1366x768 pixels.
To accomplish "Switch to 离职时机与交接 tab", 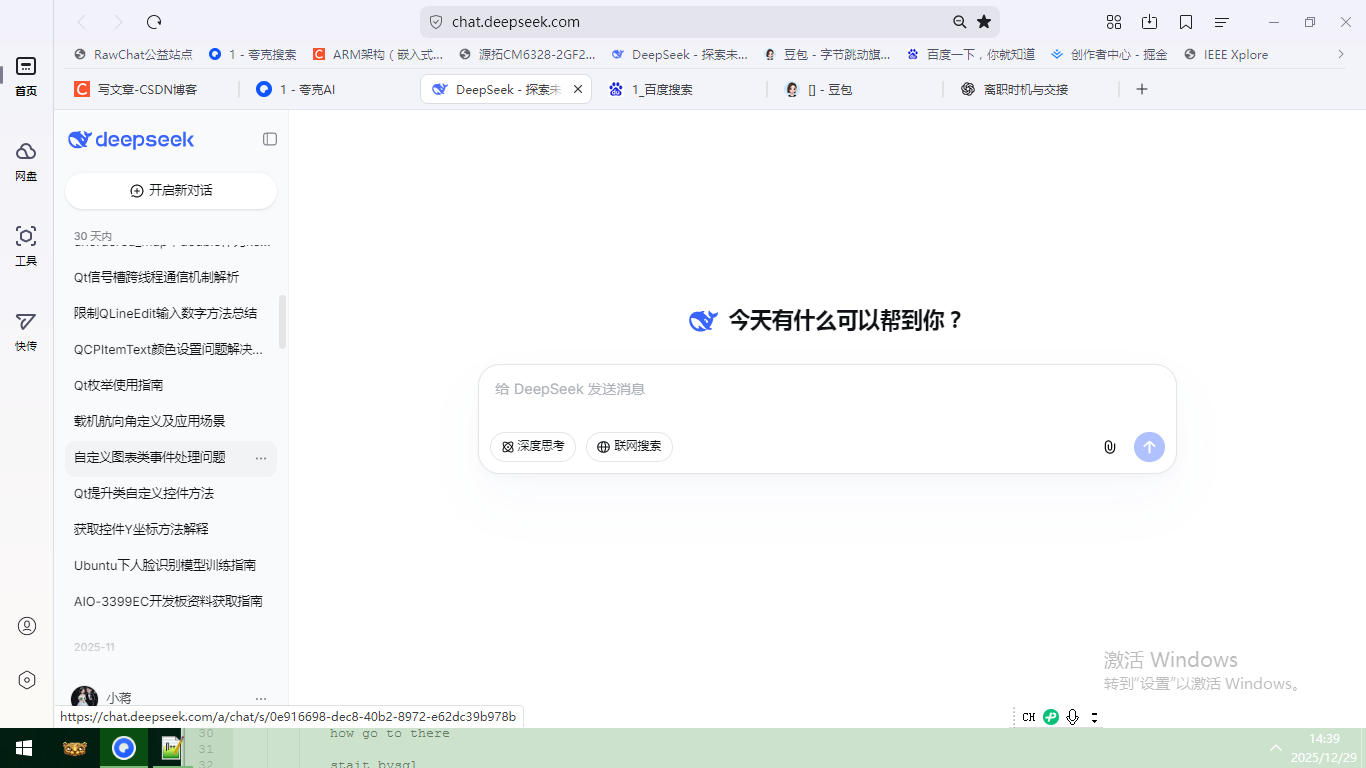I will point(1034,89).
